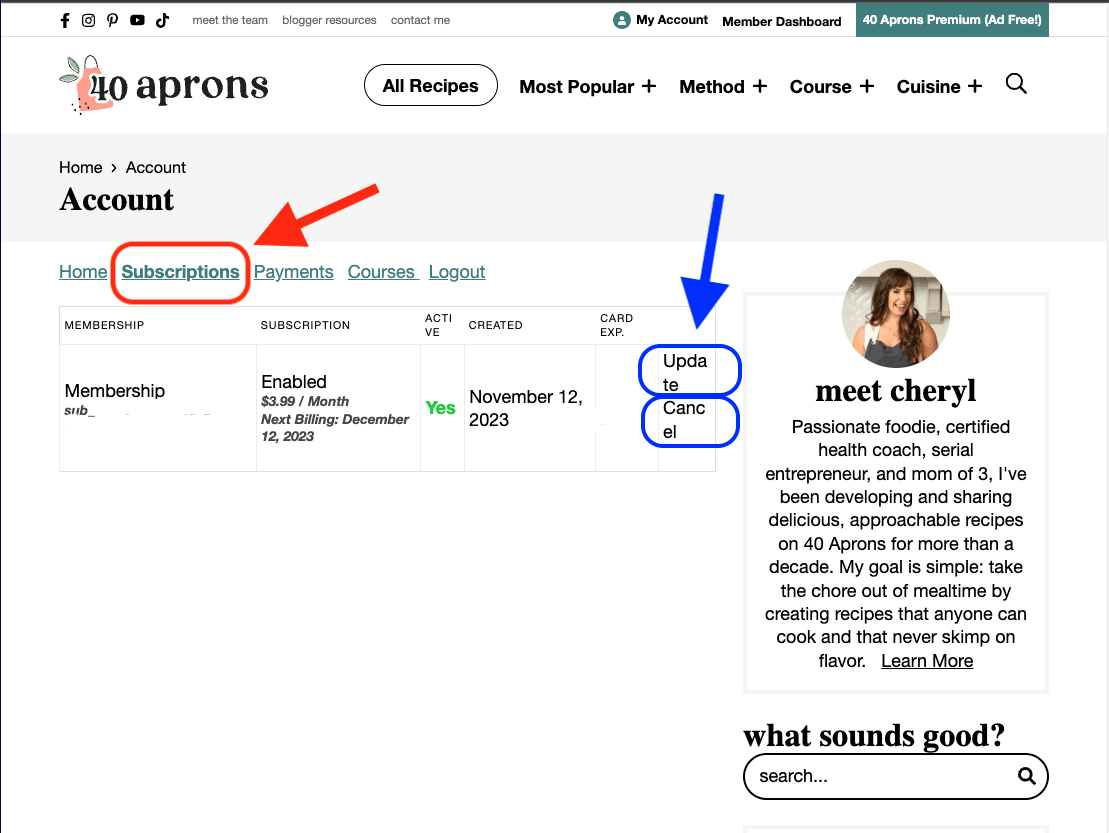Switch to Subscriptions tab

click(180, 272)
